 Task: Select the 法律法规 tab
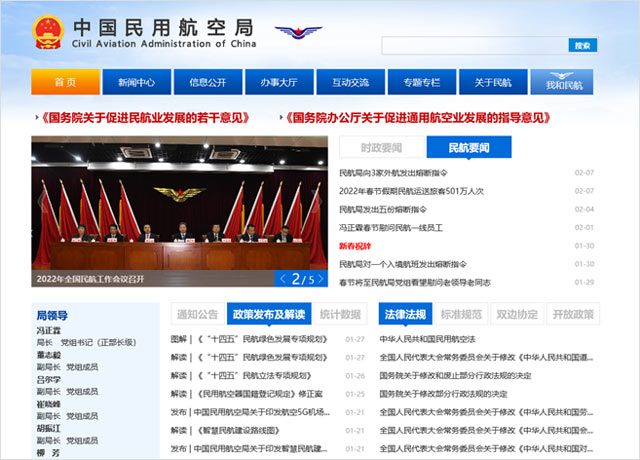tap(405, 314)
